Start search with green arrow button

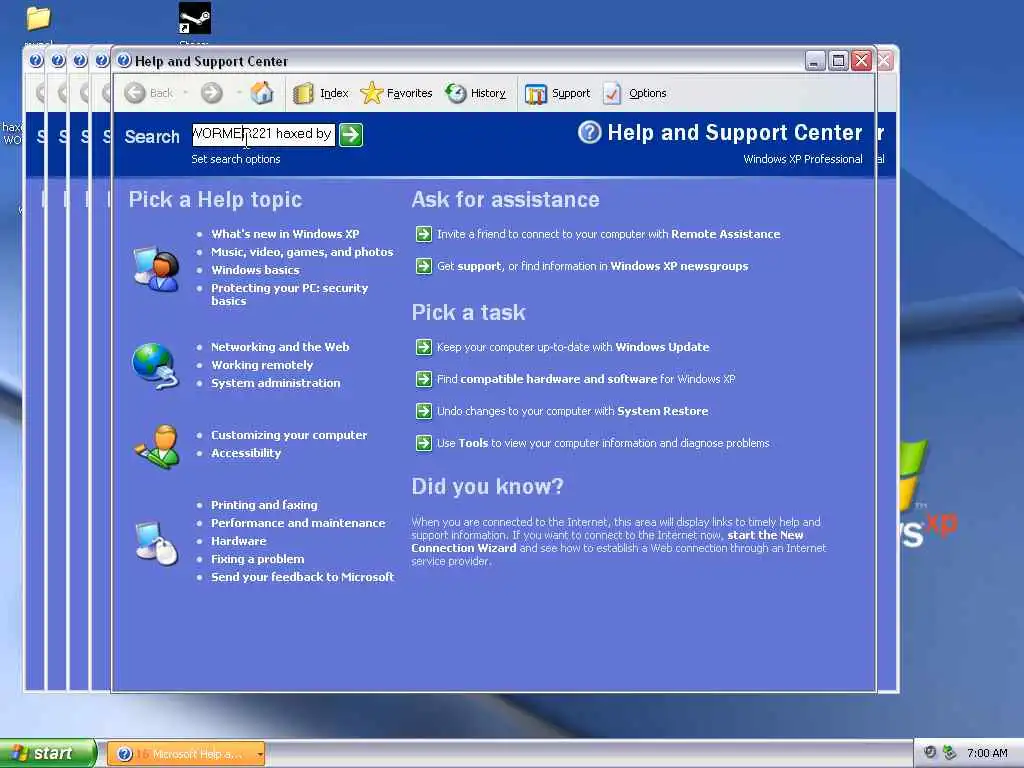coord(351,135)
